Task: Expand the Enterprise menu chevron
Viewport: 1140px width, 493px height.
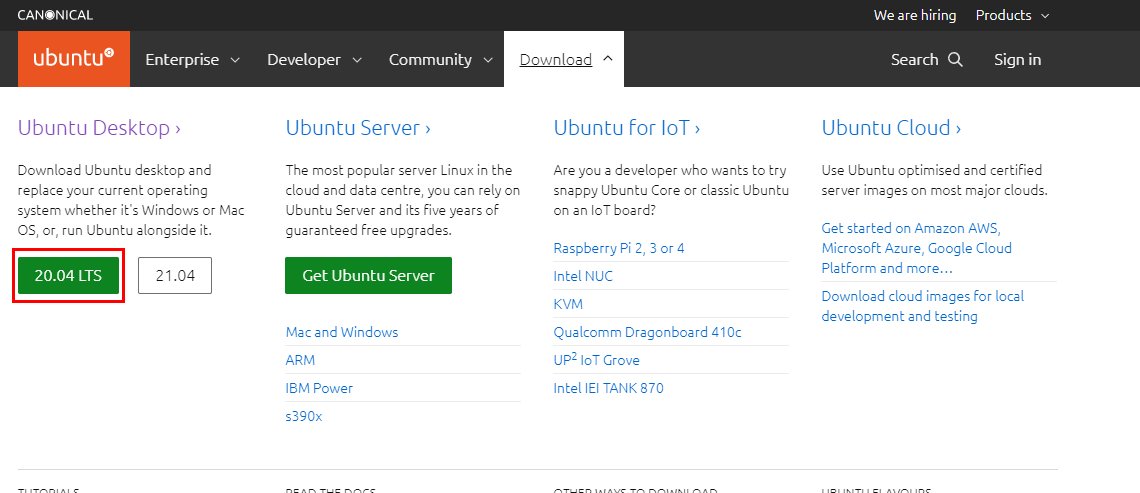Action: click(x=235, y=60)
